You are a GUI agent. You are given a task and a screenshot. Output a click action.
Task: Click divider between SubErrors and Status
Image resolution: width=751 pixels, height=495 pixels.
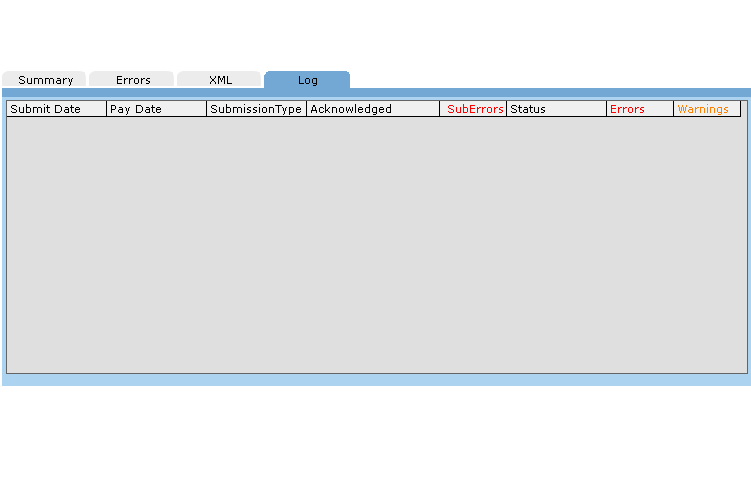(507, 109)
